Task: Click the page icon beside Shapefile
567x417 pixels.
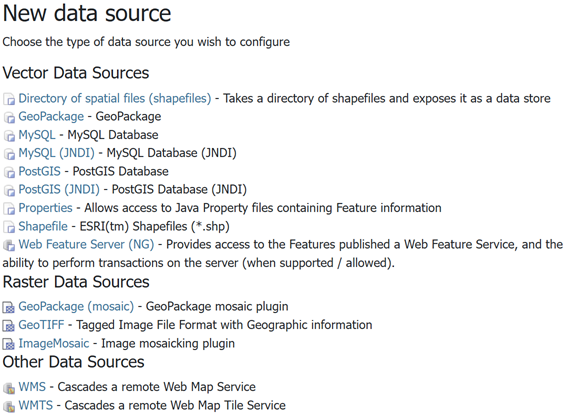Action: (x=9, y=227)
